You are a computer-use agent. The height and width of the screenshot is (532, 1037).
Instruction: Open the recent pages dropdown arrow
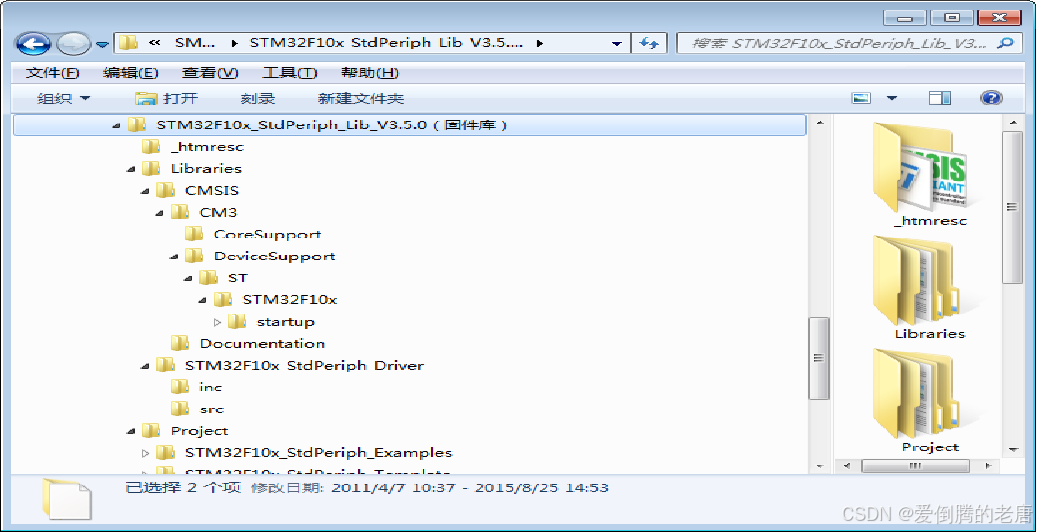point(102,45)
